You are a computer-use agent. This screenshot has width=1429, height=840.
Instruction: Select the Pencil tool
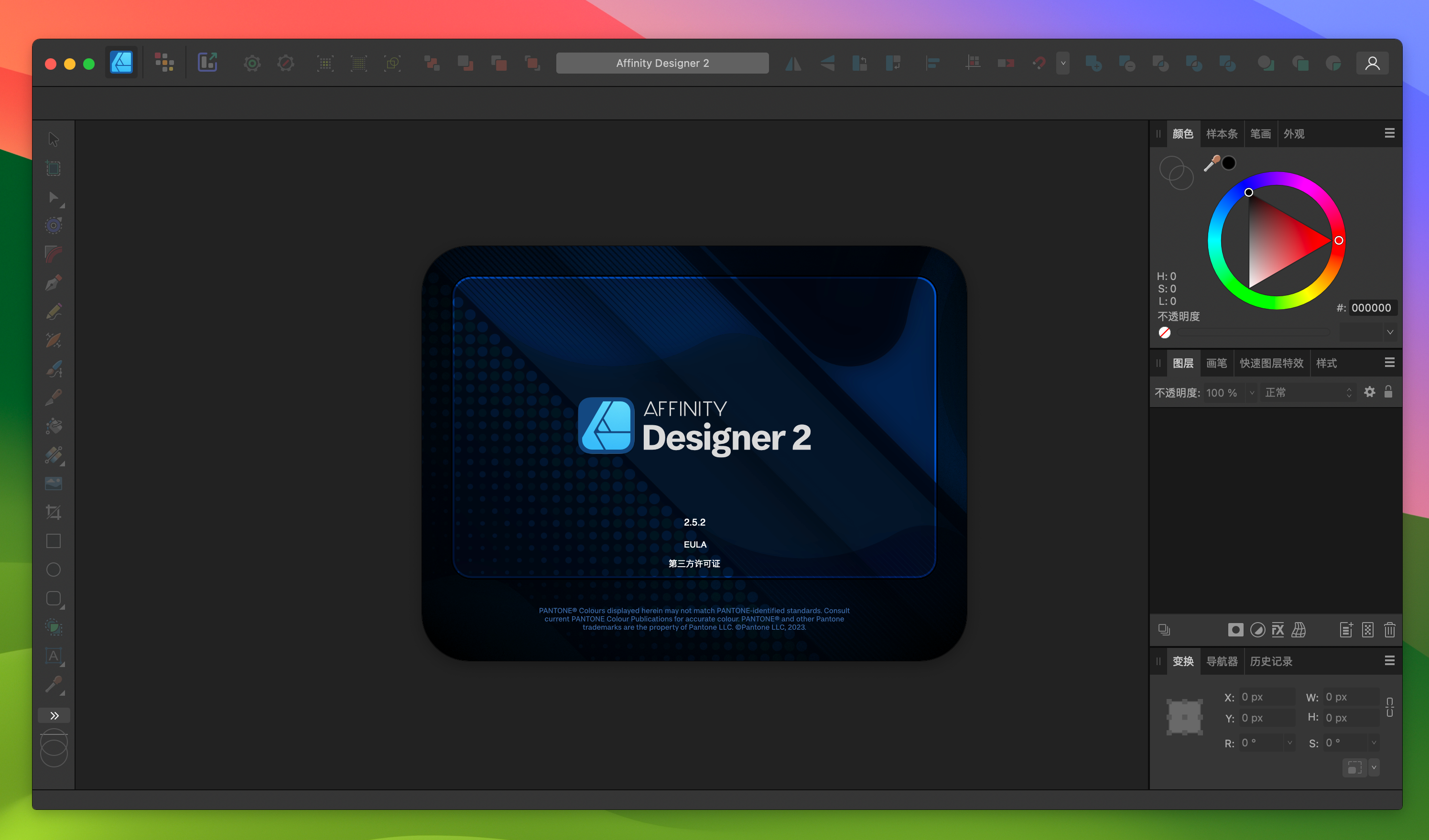(x=54, y=311)
